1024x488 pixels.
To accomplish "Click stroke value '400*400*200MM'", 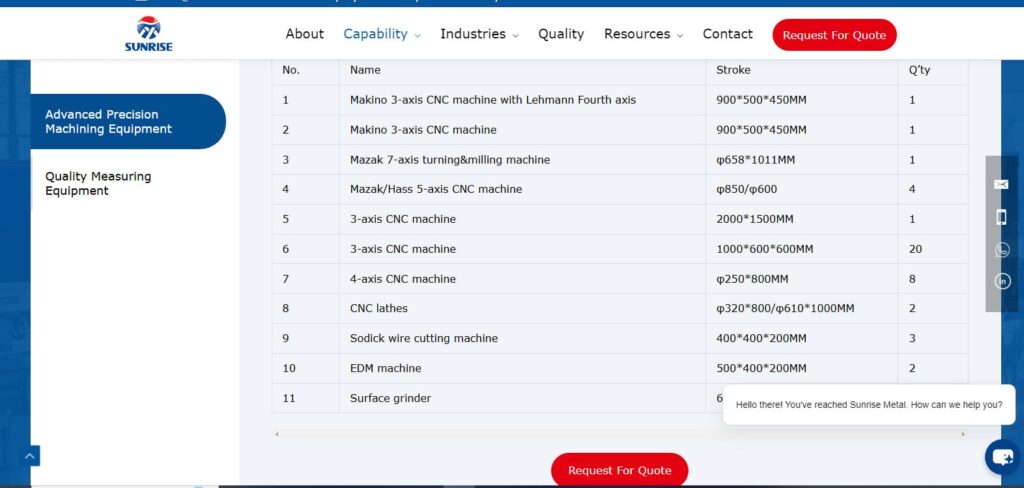I will pyautogui.click(x=761, y=338).
